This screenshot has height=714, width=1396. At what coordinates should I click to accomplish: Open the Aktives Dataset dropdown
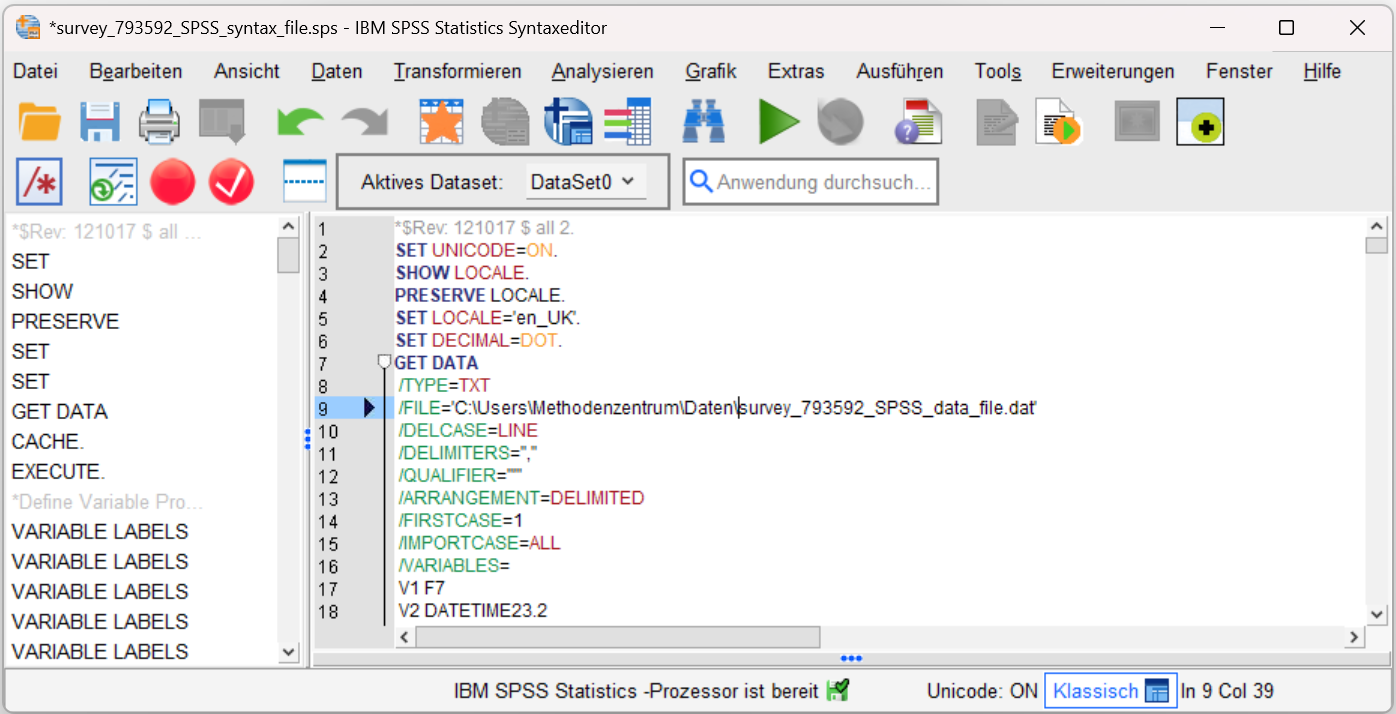point(584,182)
